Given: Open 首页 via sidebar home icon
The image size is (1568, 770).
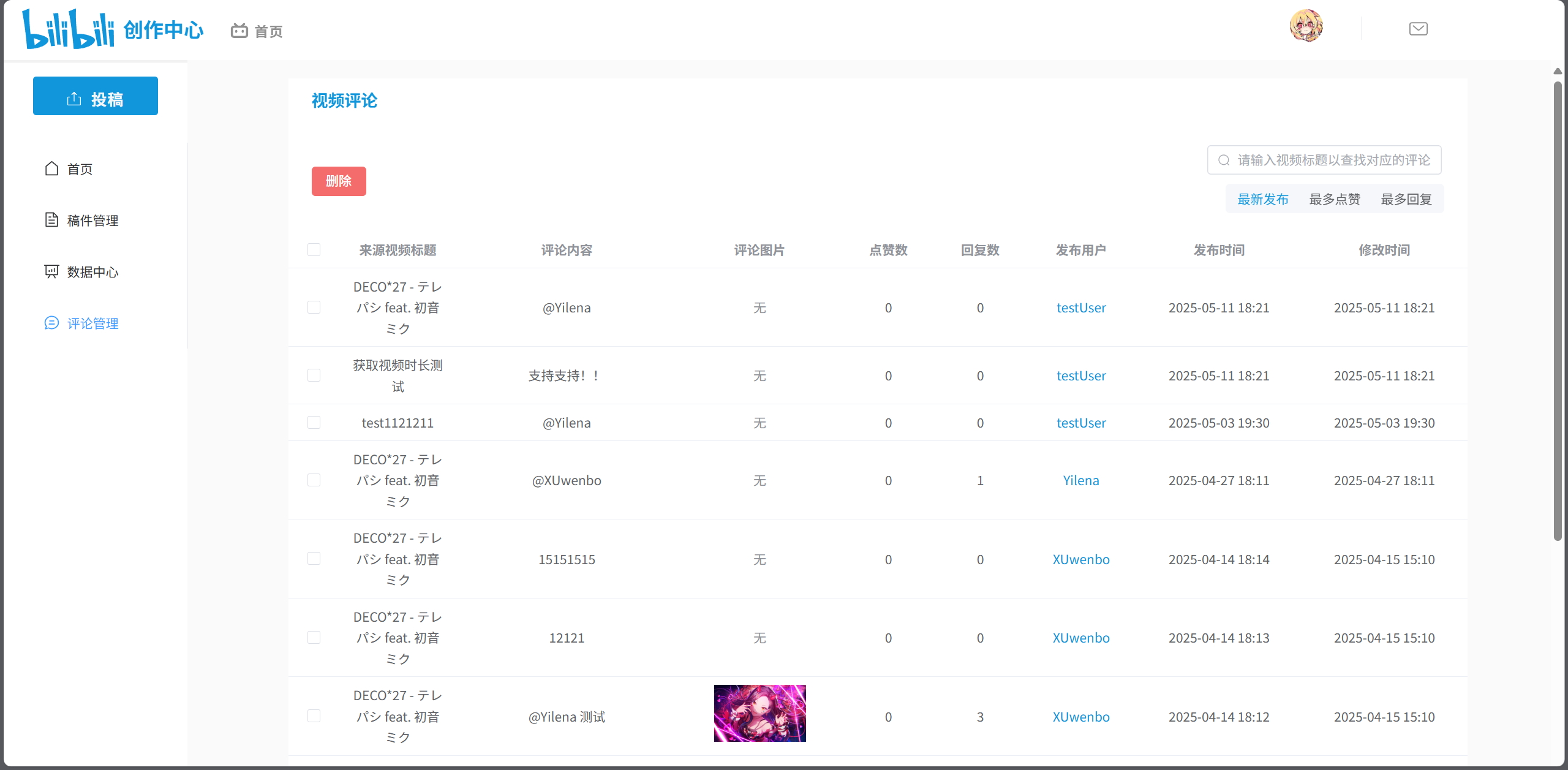Looking at the screenshot, I should tap(52, 168).
